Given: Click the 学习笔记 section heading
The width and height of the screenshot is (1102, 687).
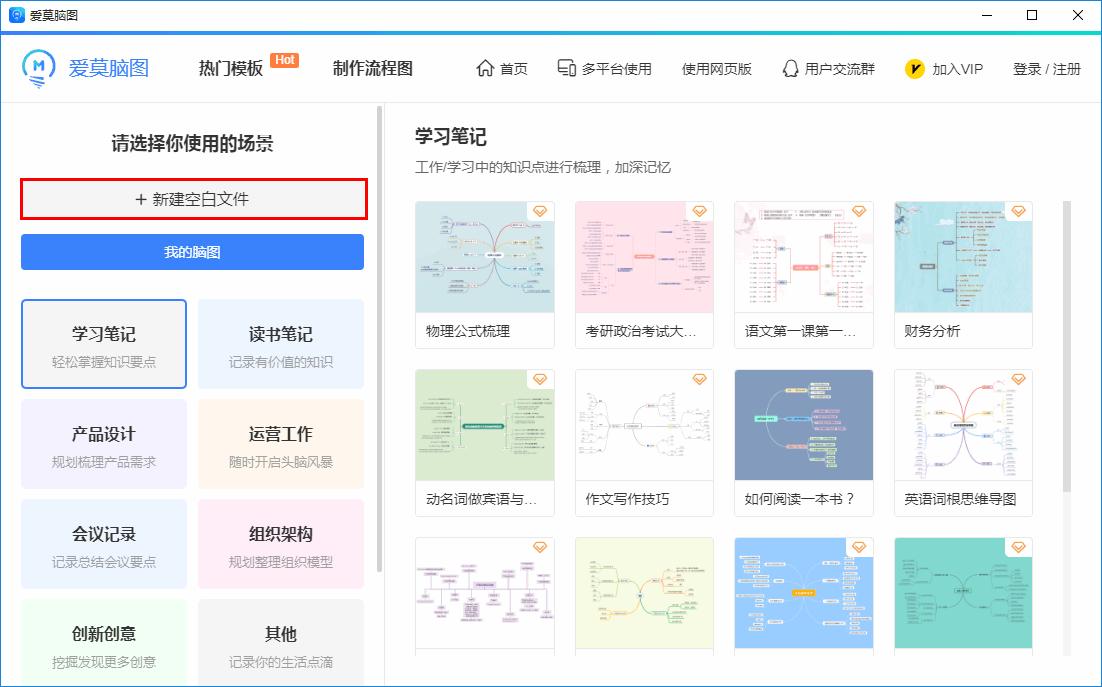Looking at the screenshot, I should point(450,136).
